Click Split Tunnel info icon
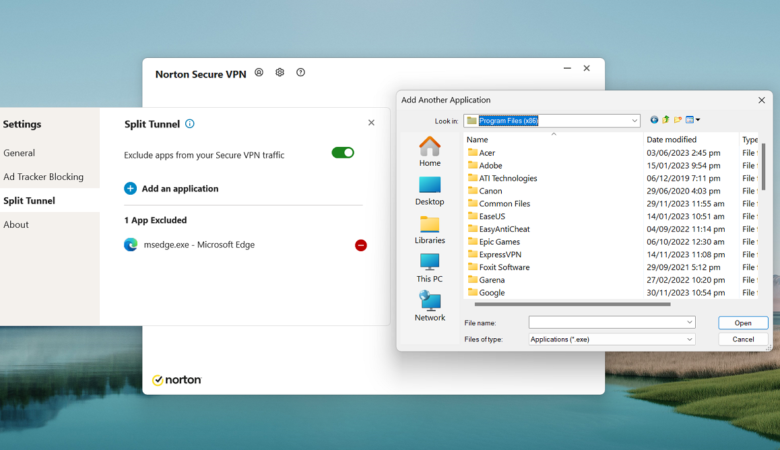Image resolution: width=780 pixels, height=450 pixels. [190, 124]
